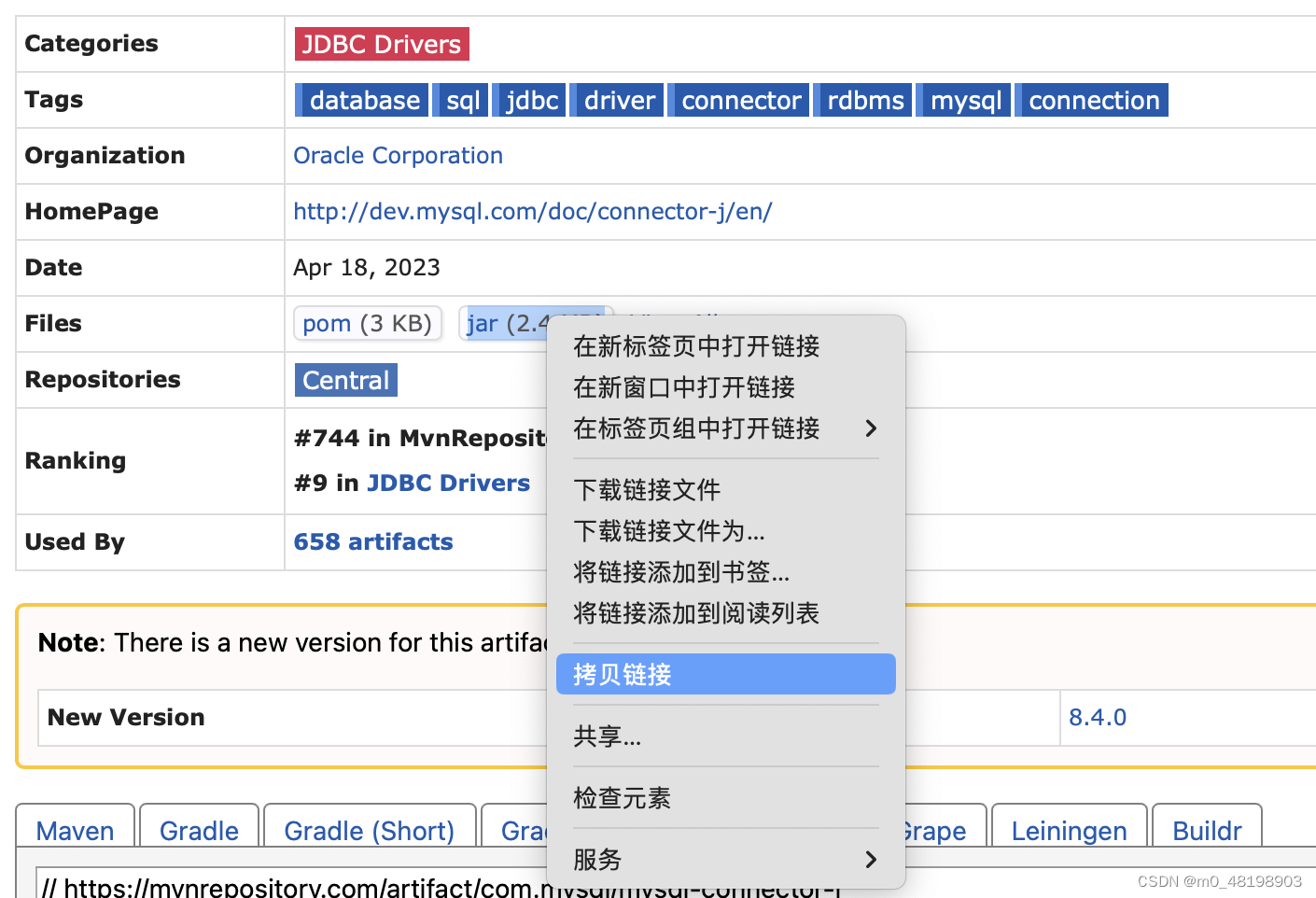View the 658 artifacts link
Viewport: 1316px width, 898px height.
(x=373, y=541)
